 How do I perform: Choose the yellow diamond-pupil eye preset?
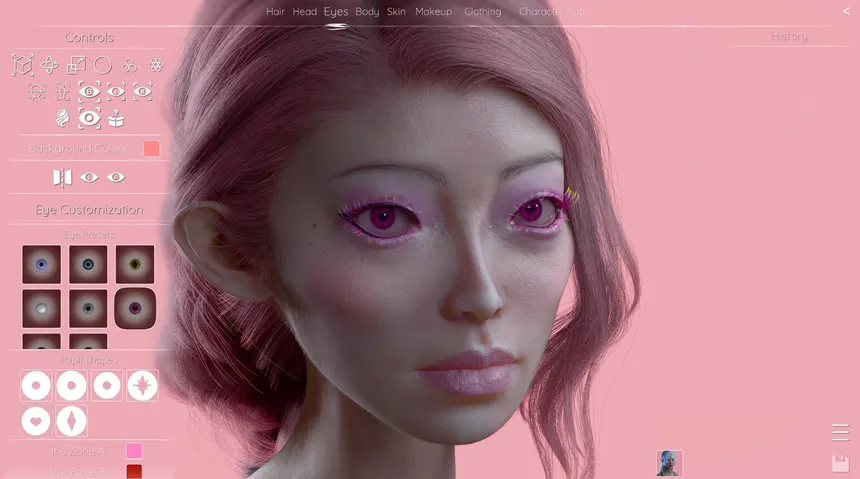[135, 264]
